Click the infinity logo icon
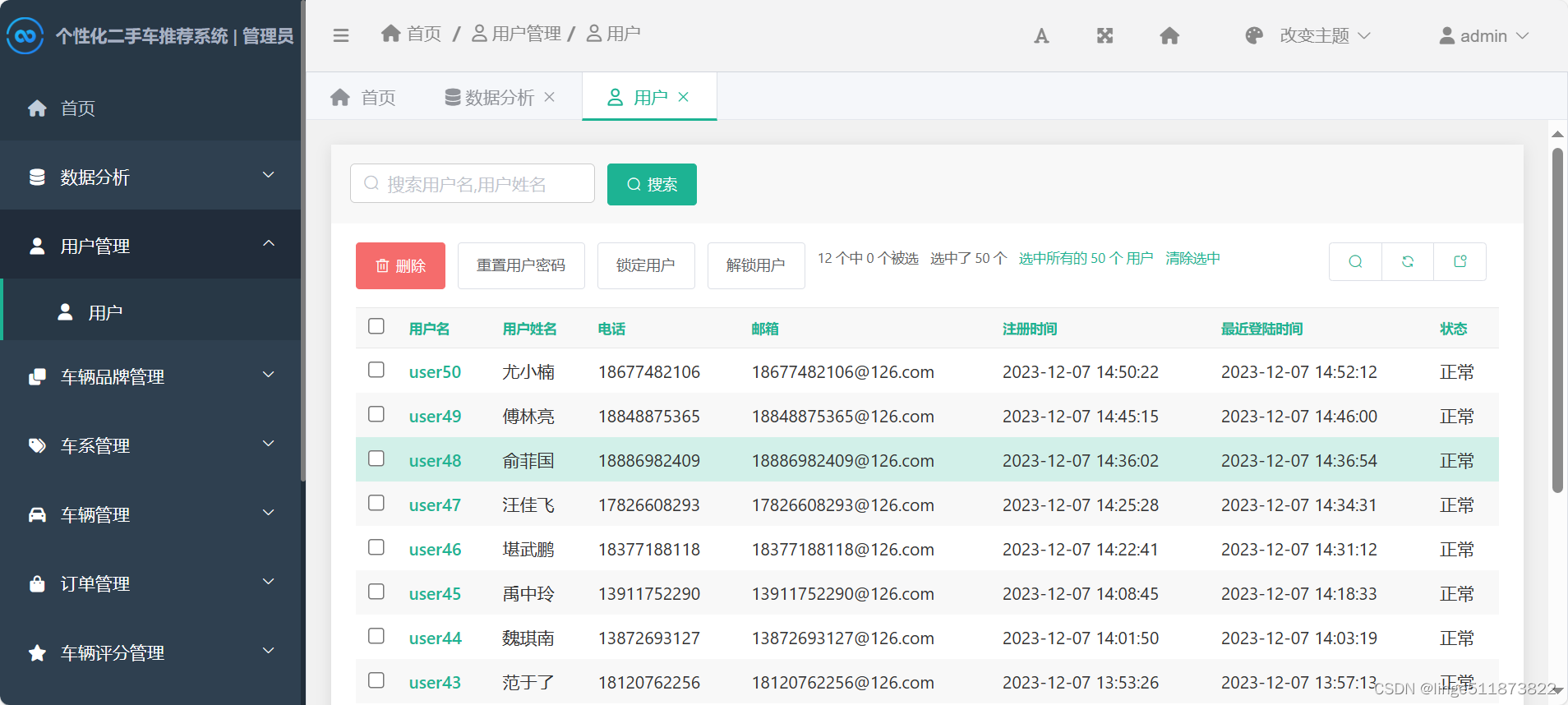Viewport: 1568px width, 705px height. [25, 35]
